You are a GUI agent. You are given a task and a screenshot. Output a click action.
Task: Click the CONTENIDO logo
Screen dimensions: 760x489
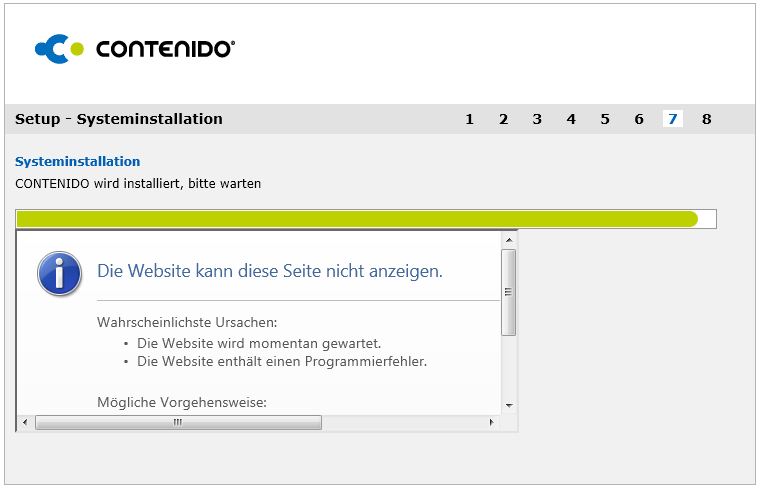[x=135, y=48]
